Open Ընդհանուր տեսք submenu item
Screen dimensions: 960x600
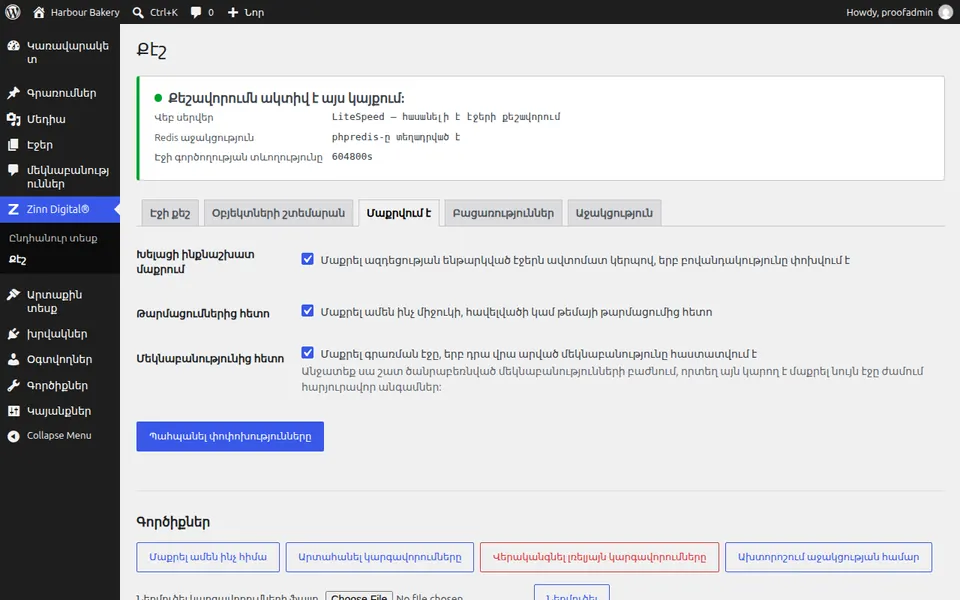tap(53, 238)
